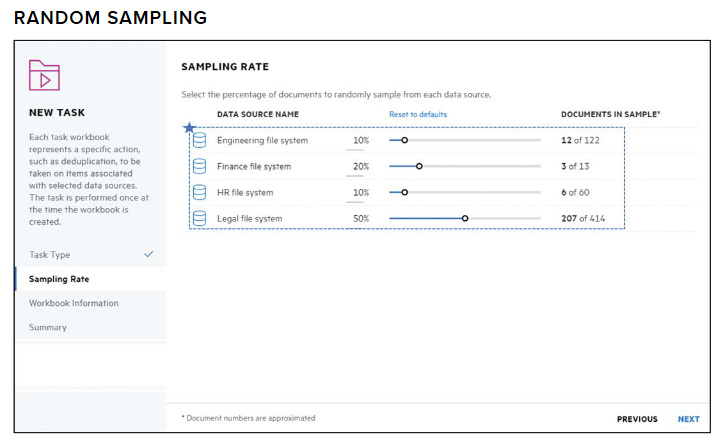Click the Legal sampling slider handle

[x=465, y=219]
